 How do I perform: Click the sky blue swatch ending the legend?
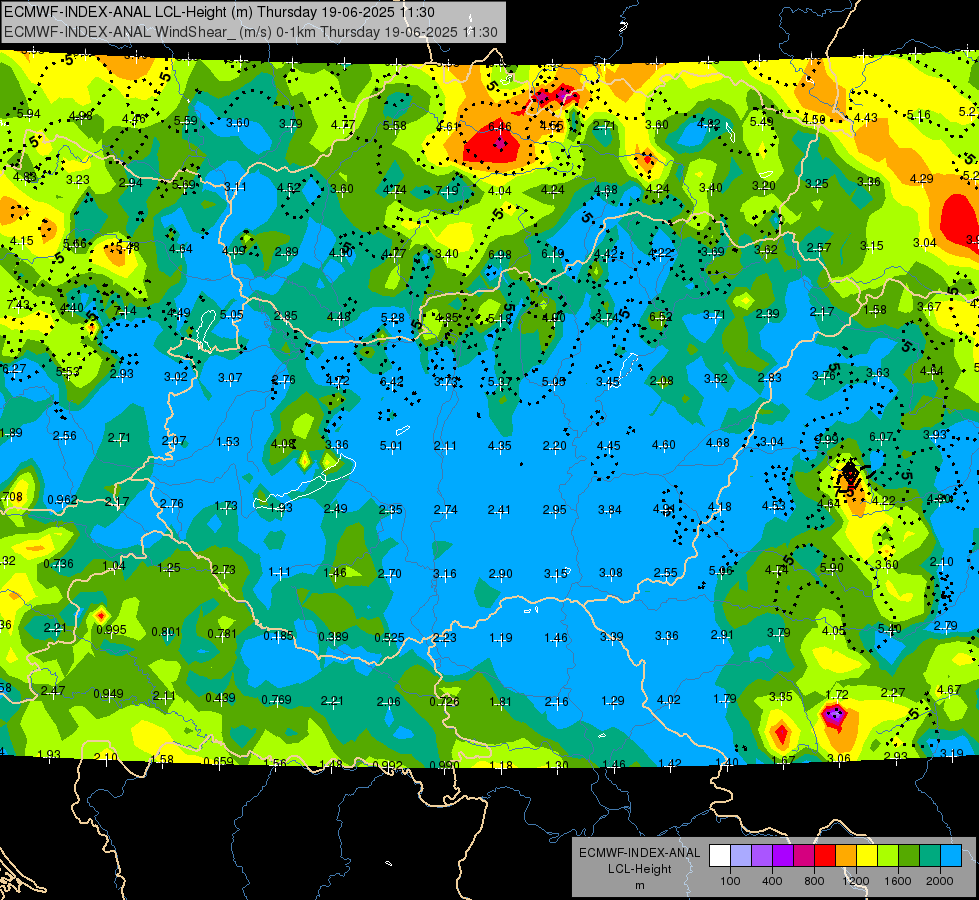point(951,856)
